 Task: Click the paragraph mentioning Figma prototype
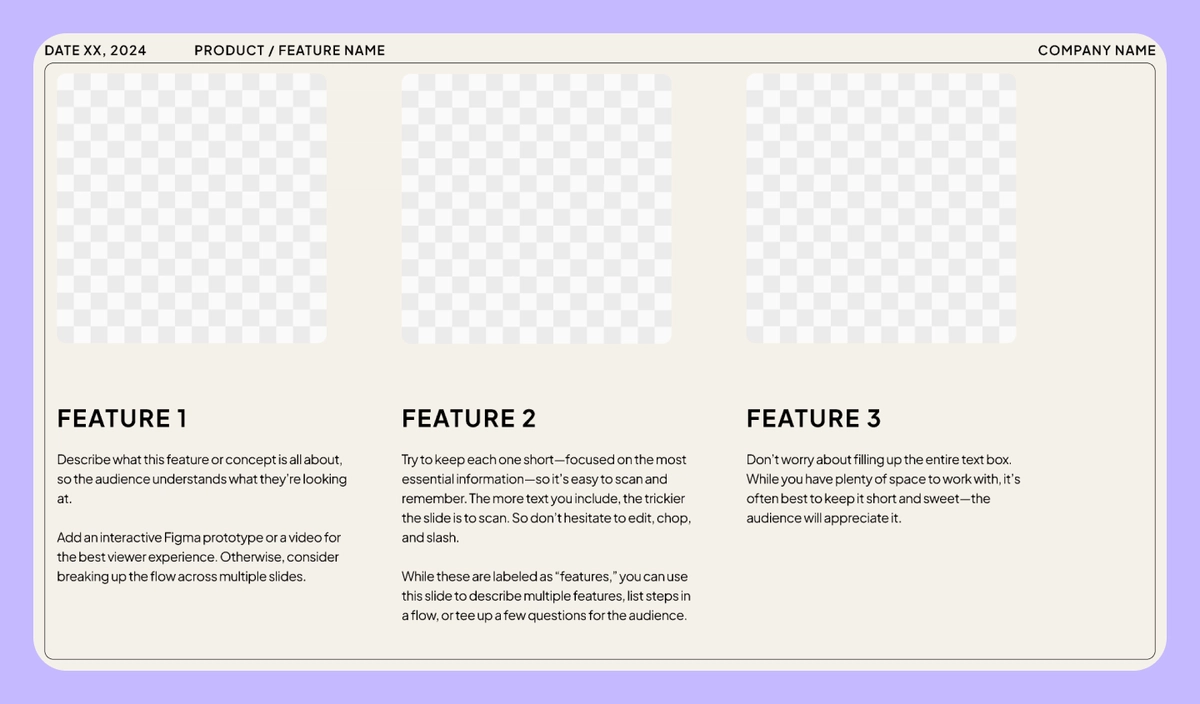coord(198,557)
